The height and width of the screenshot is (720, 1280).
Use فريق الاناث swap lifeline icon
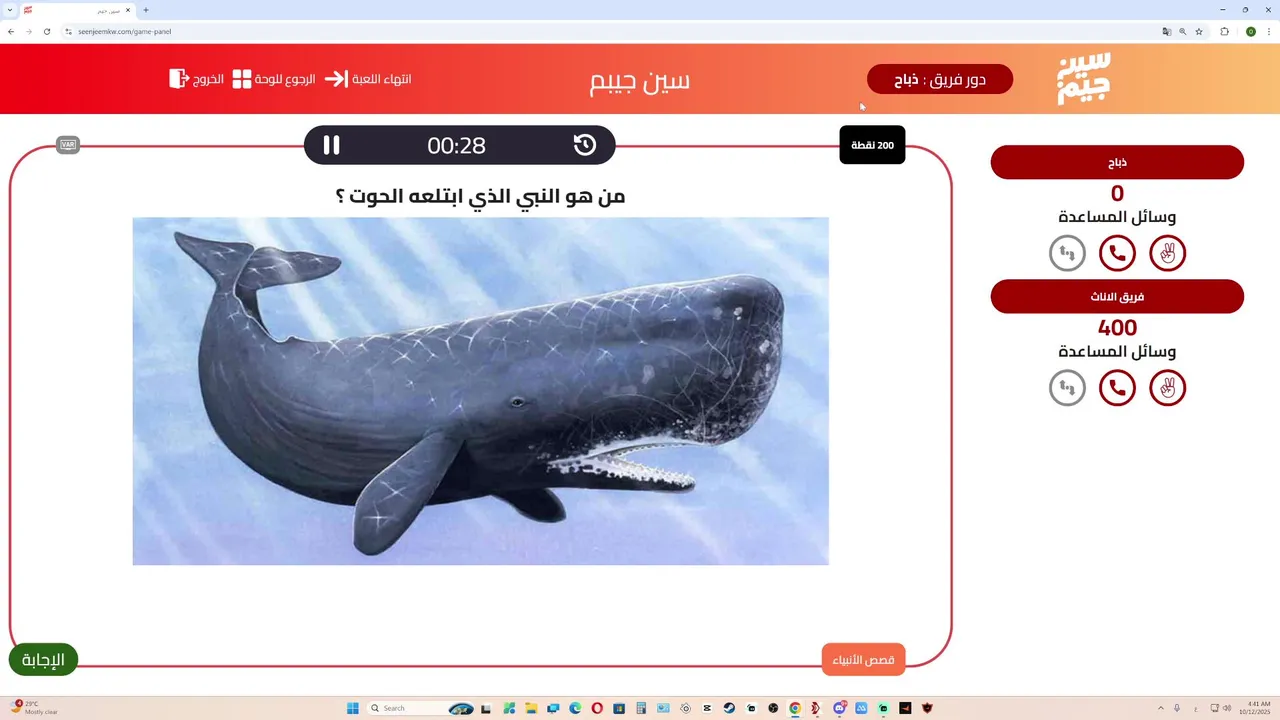[1067, 387]
